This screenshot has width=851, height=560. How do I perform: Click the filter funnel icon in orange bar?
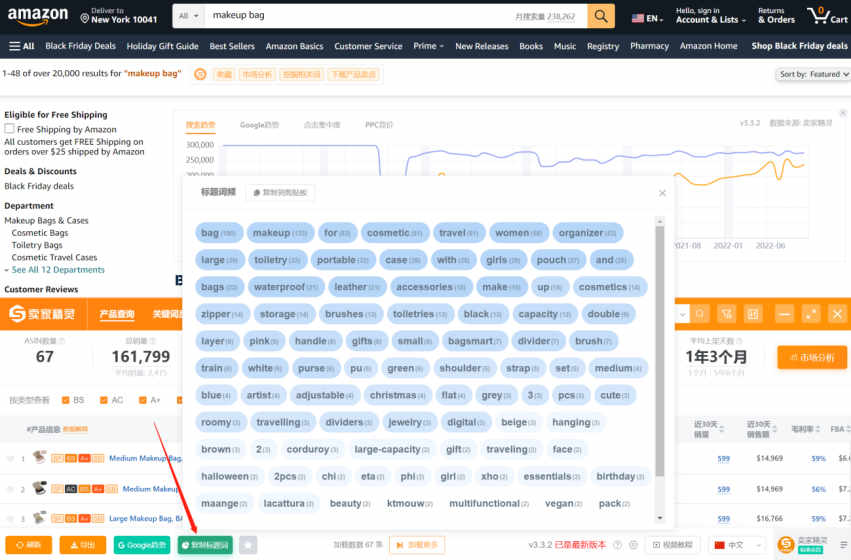point(727,314)
